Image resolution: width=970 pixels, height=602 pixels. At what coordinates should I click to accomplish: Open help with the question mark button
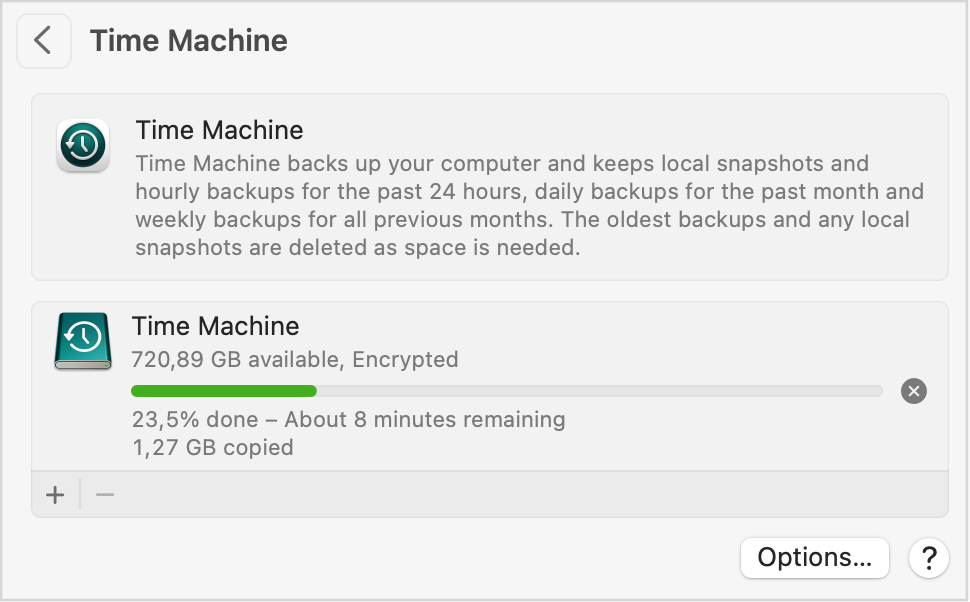pyautogui.click(x=929, y=557)
